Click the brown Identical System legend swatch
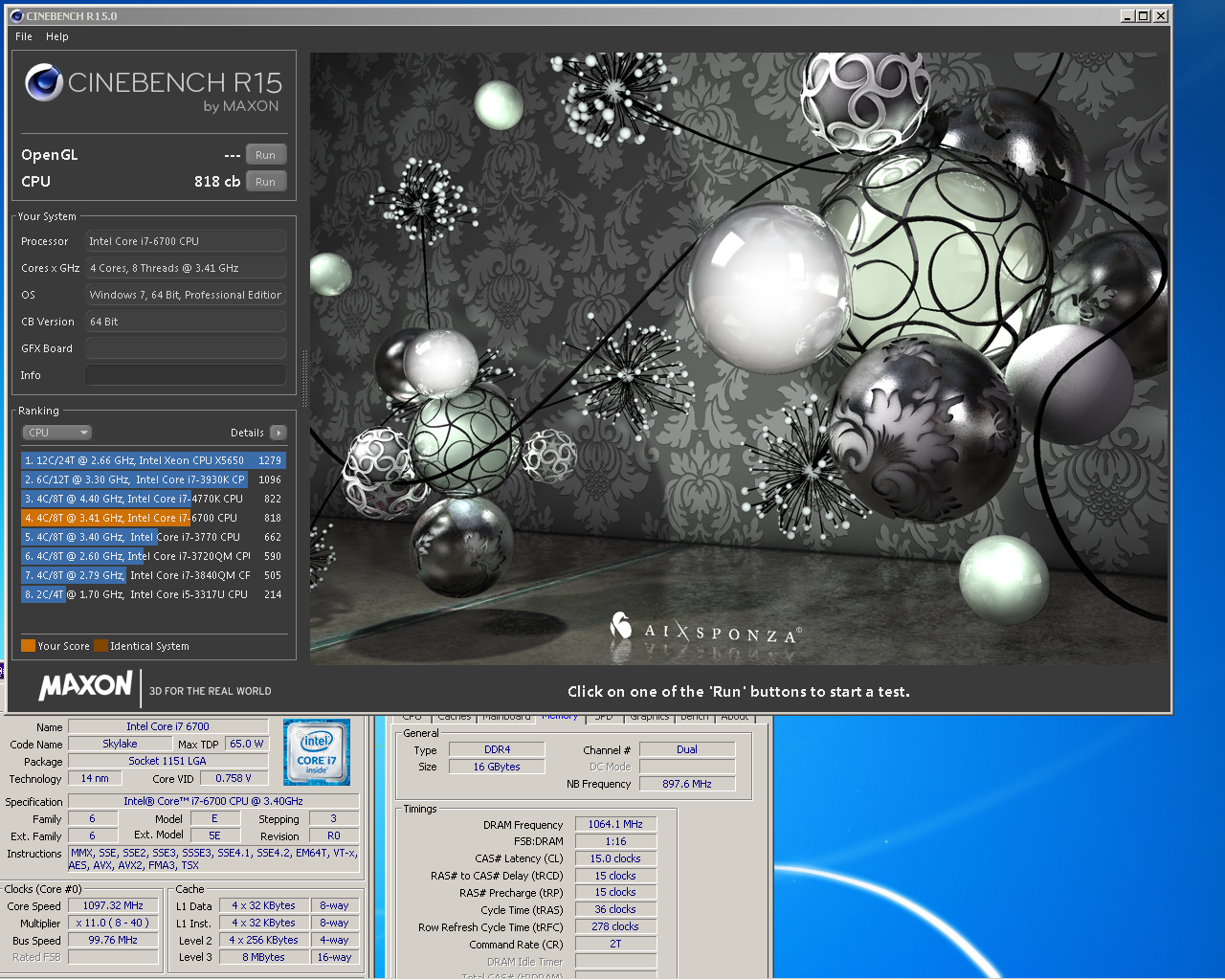 point(100,646)
